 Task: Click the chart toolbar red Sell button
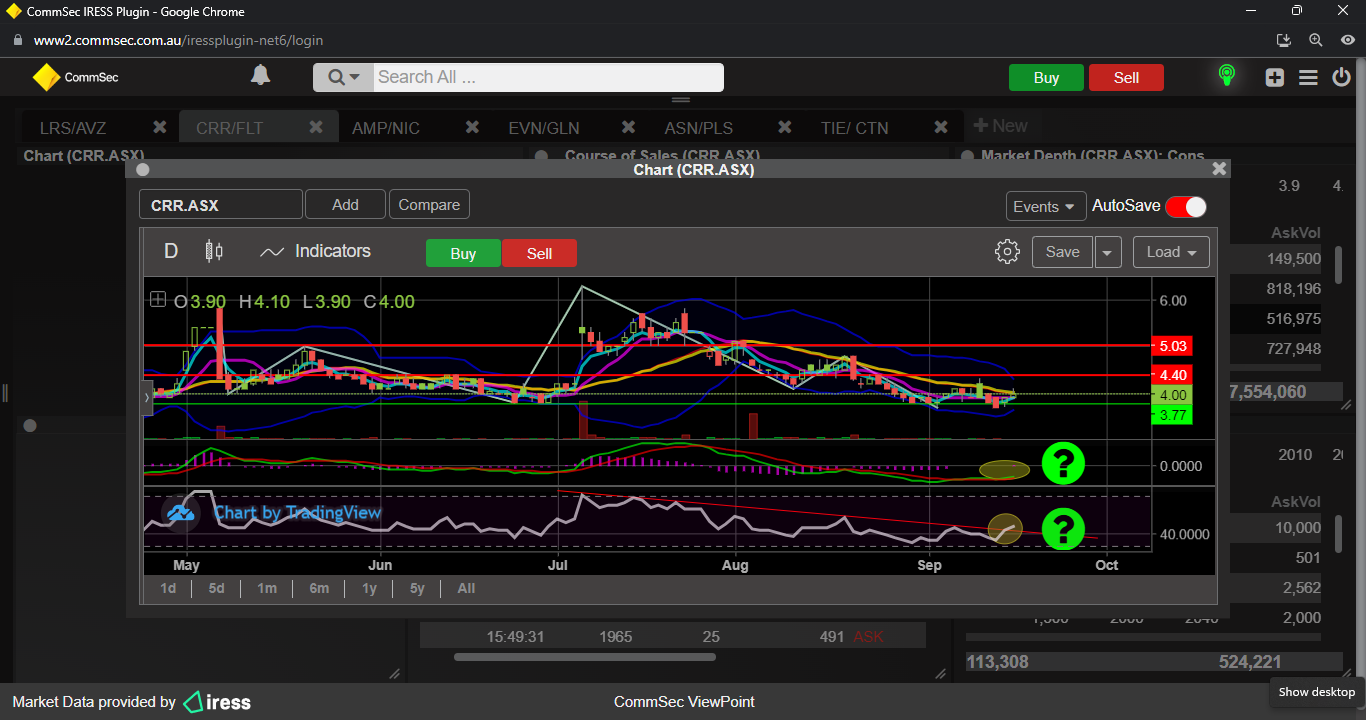tap(539, 253)
